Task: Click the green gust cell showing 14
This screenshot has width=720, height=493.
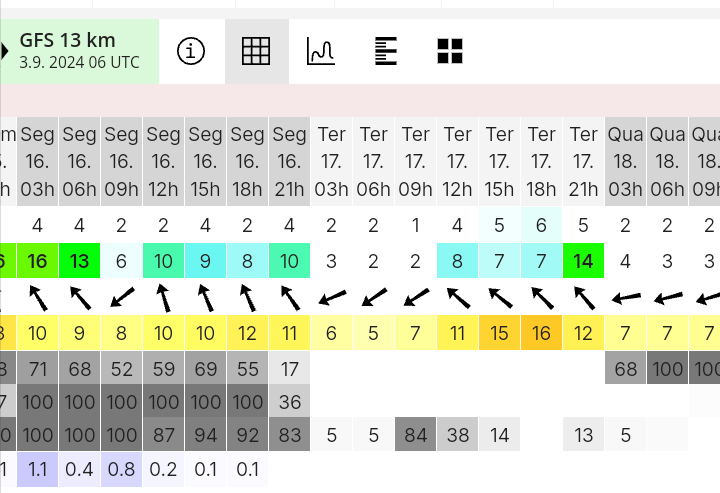Action: click(583, 261)
